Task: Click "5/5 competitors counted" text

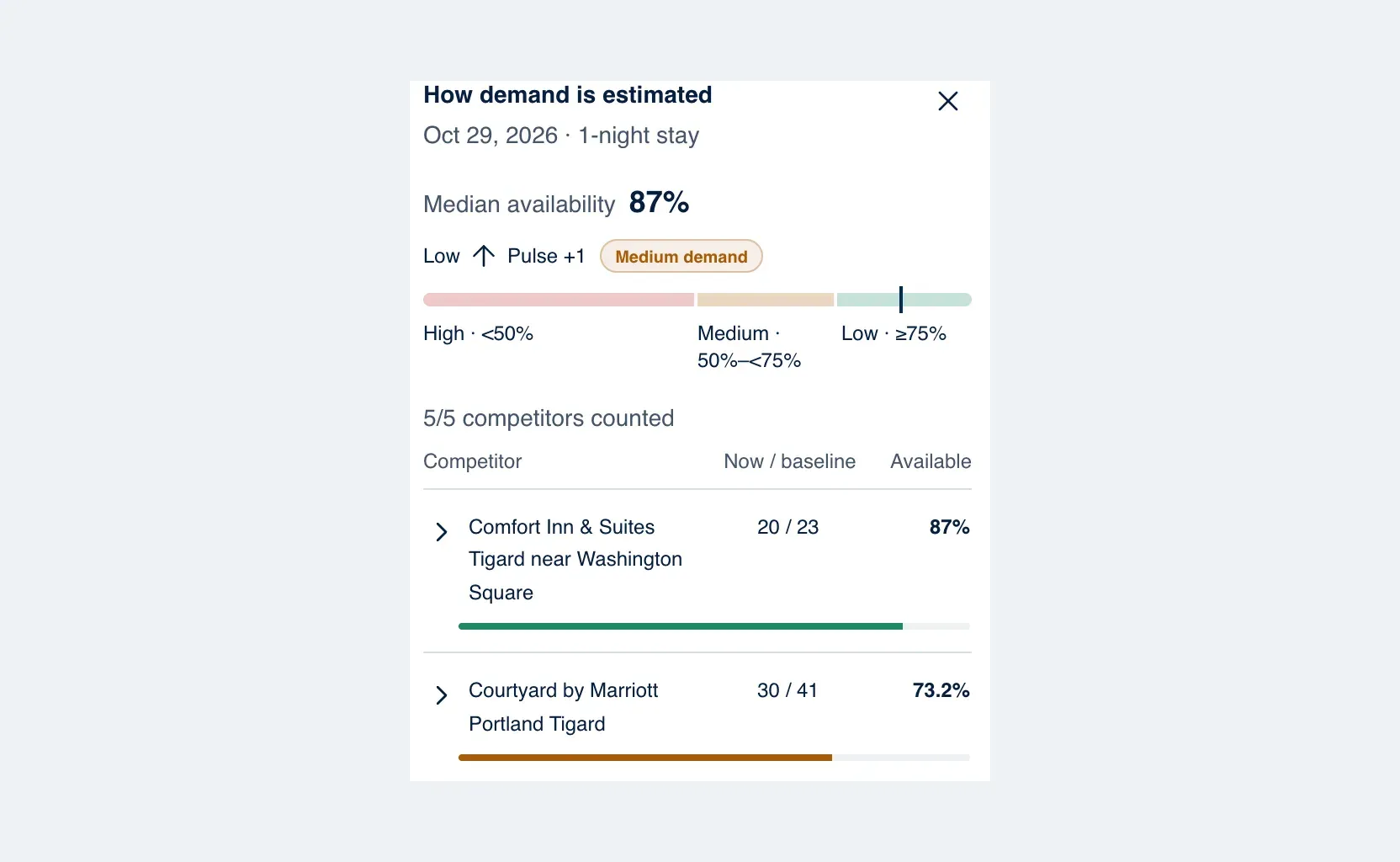Action: tap(549, 418)
